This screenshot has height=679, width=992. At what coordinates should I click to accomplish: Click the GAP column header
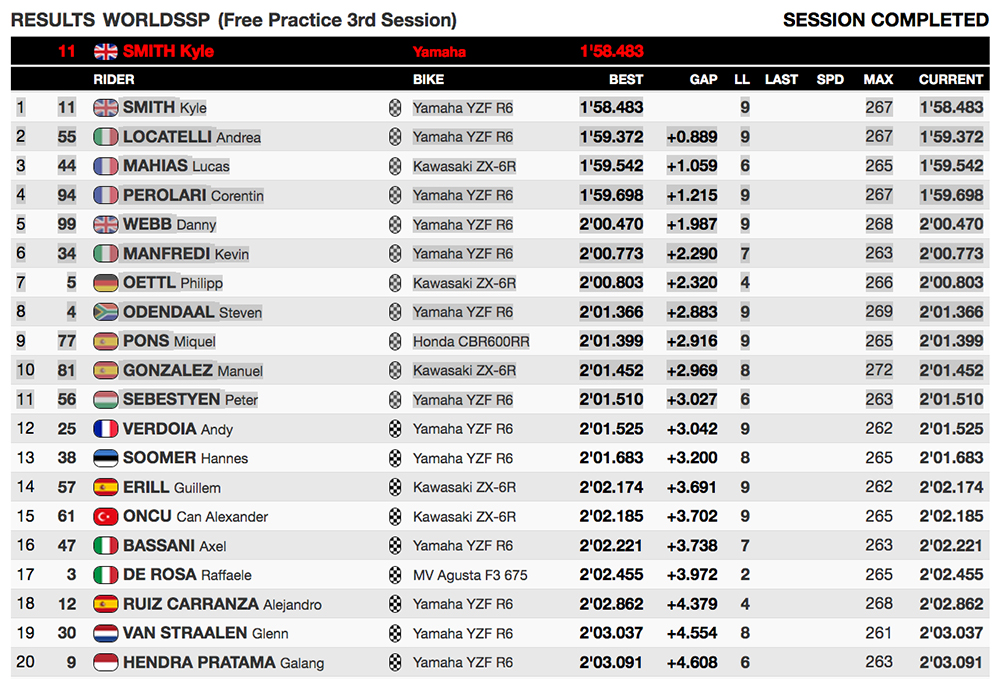point(704,79)
